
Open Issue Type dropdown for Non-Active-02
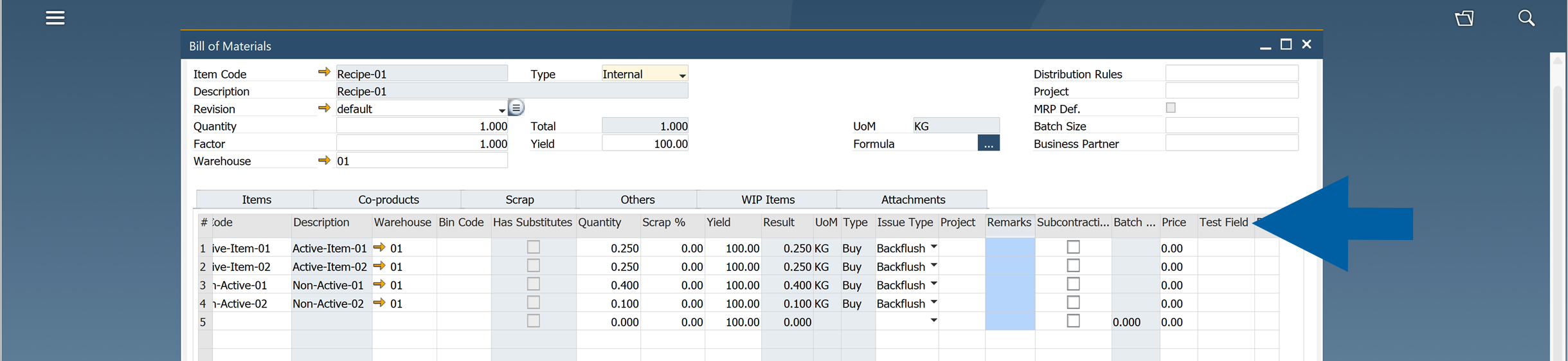[x=933, y=302]
